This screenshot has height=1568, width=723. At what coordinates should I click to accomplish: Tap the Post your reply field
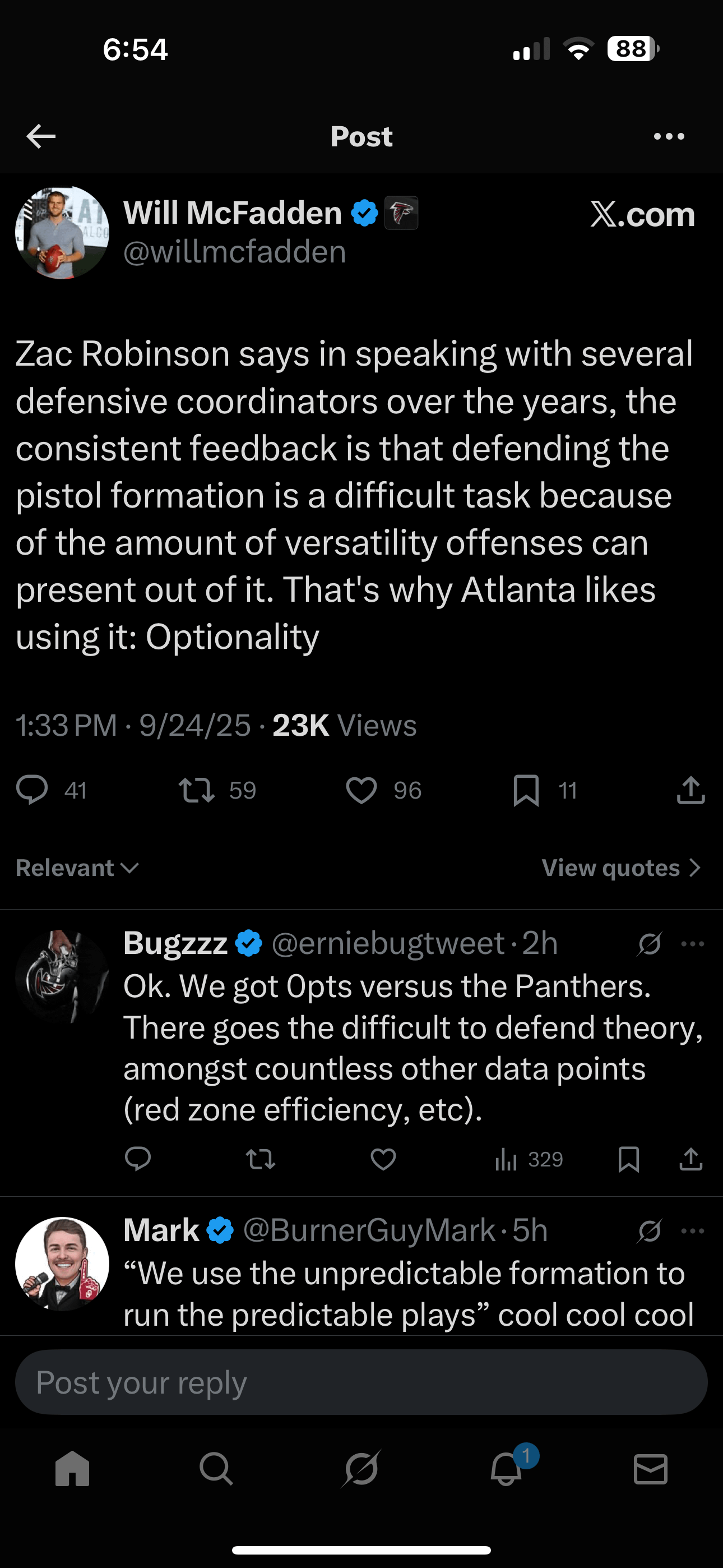(x=361, y=1382)
